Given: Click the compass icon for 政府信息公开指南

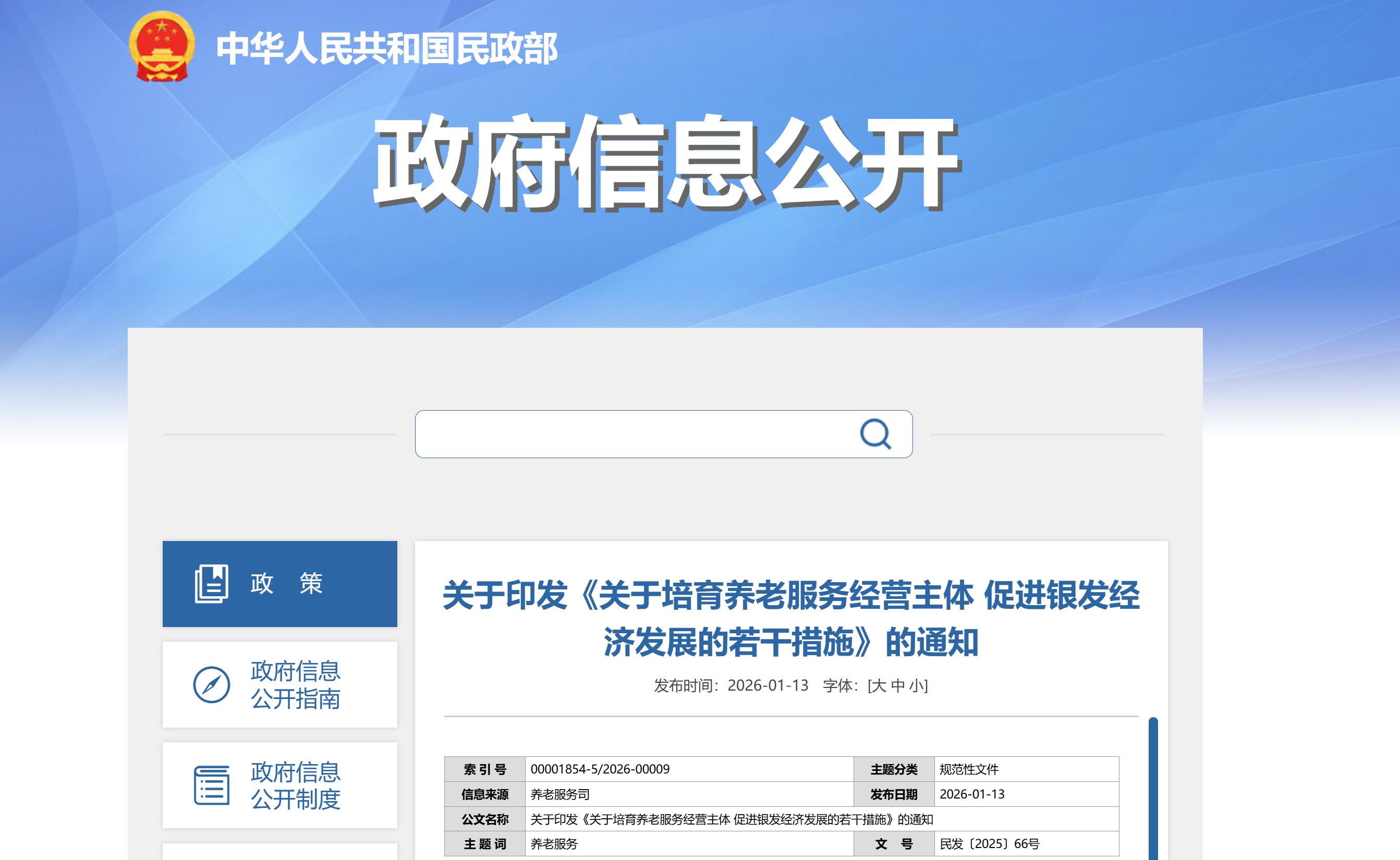Looking at the screenshot, I should point(212,685).
